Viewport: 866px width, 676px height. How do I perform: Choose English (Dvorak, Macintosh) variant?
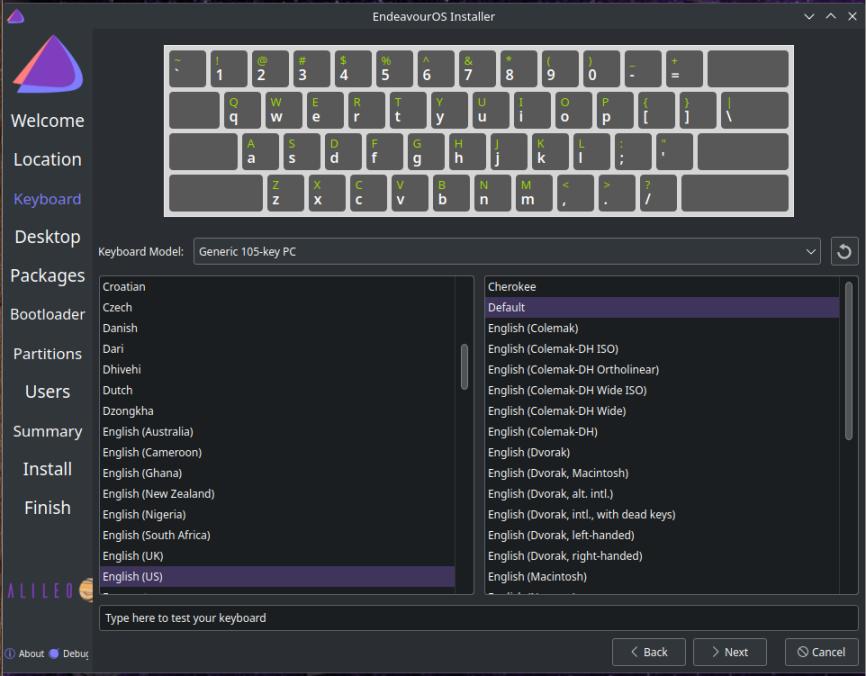coord(662,473)
